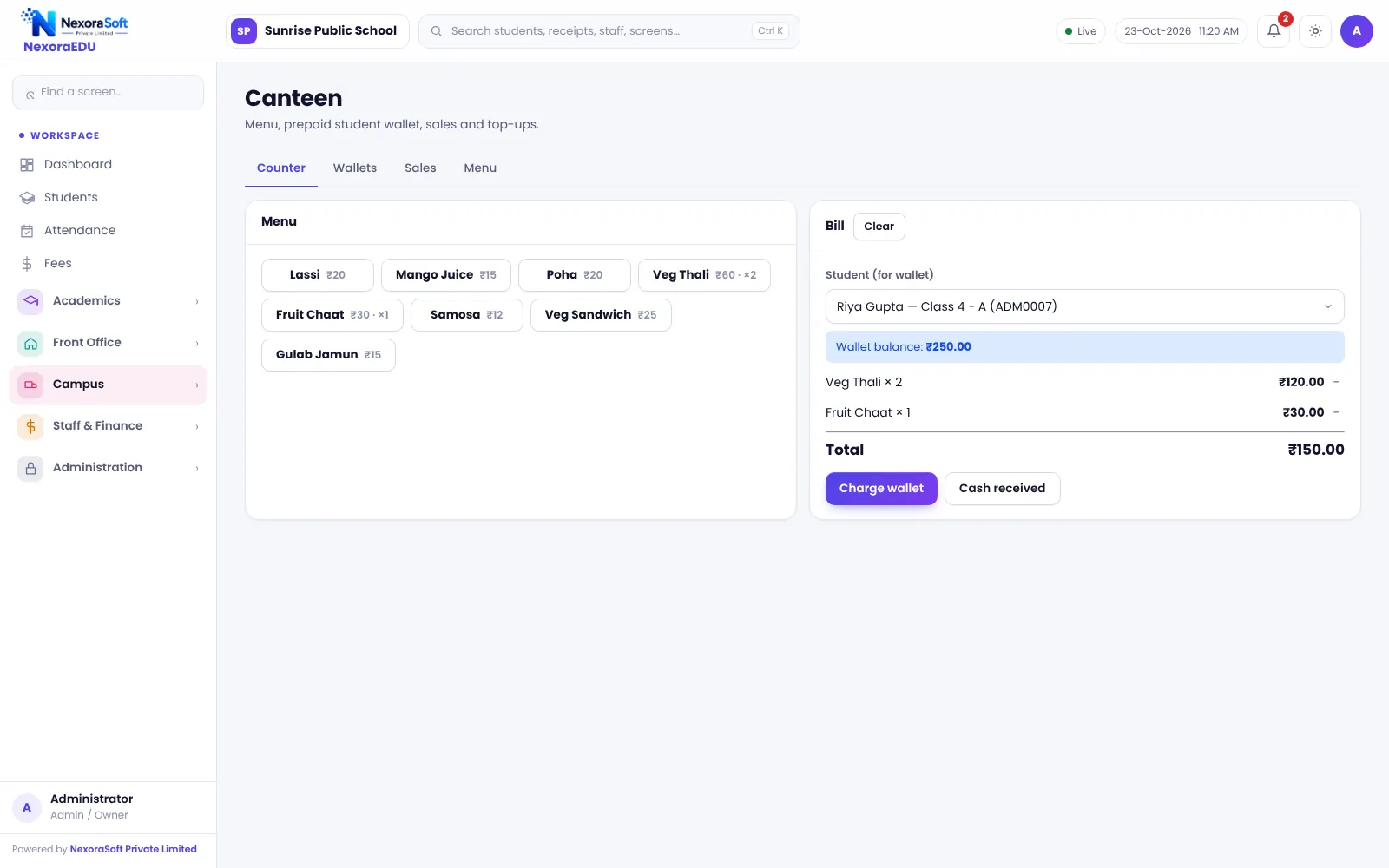Add Samosa to the bill
Viewport: 1389px width, 868px height.
[x=467, y=315]
